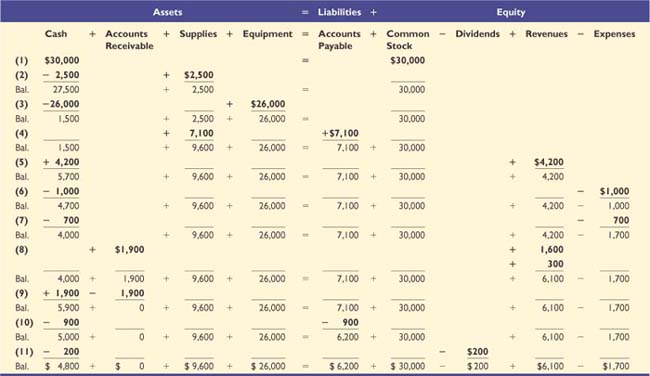The height and width of the screenshot is (376, 650).
Task: Select the Equipment column heading
Action: (x=267, y=34)
